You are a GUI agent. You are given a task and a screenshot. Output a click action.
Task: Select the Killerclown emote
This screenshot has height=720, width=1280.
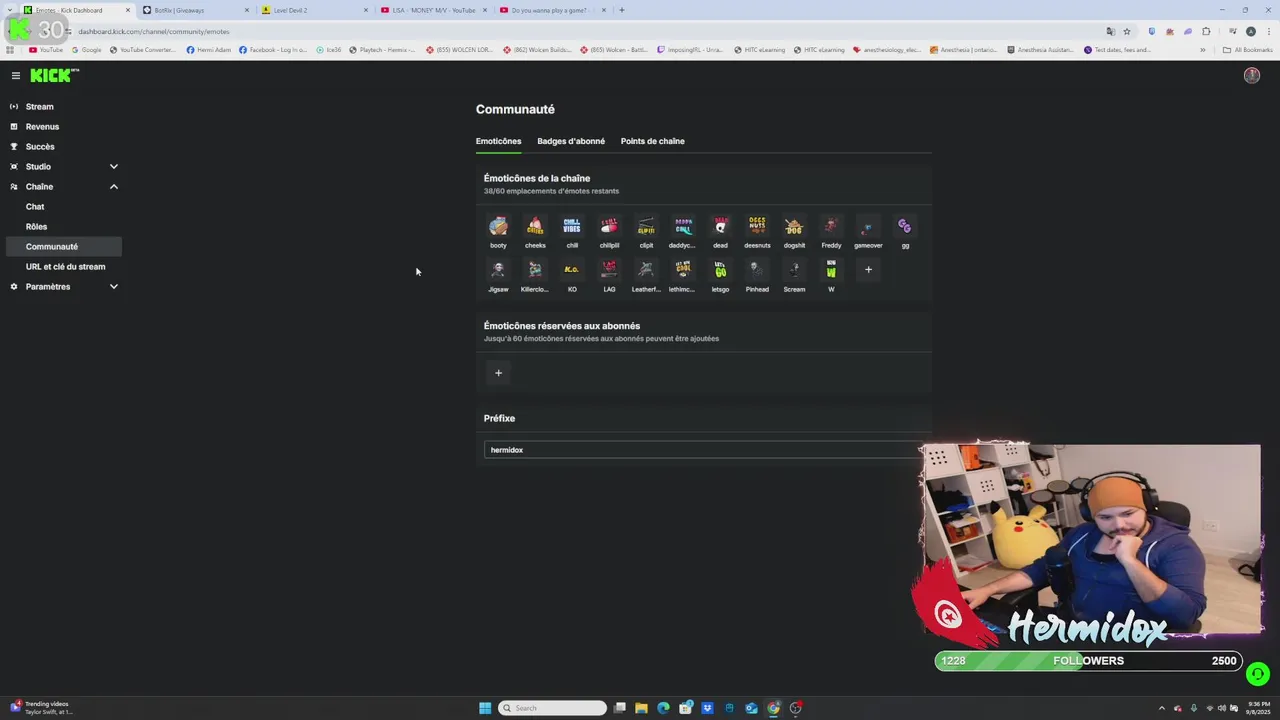[x=535, y=270]
